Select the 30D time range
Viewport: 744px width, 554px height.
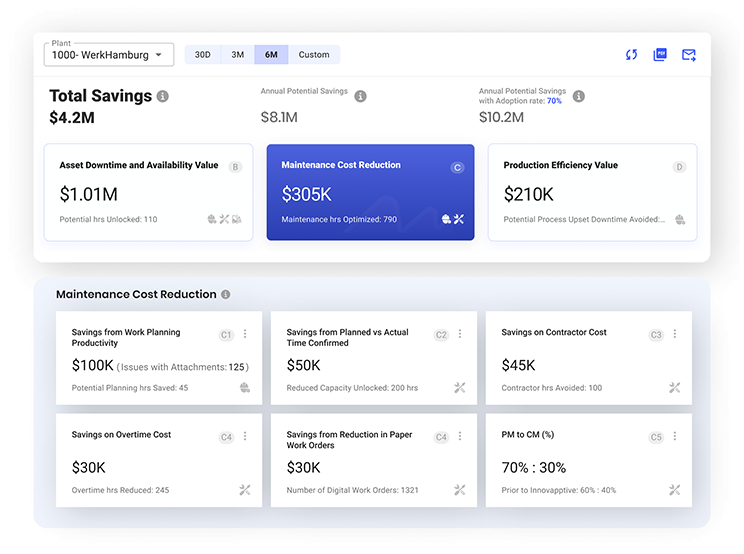click(x=202, y=55)
